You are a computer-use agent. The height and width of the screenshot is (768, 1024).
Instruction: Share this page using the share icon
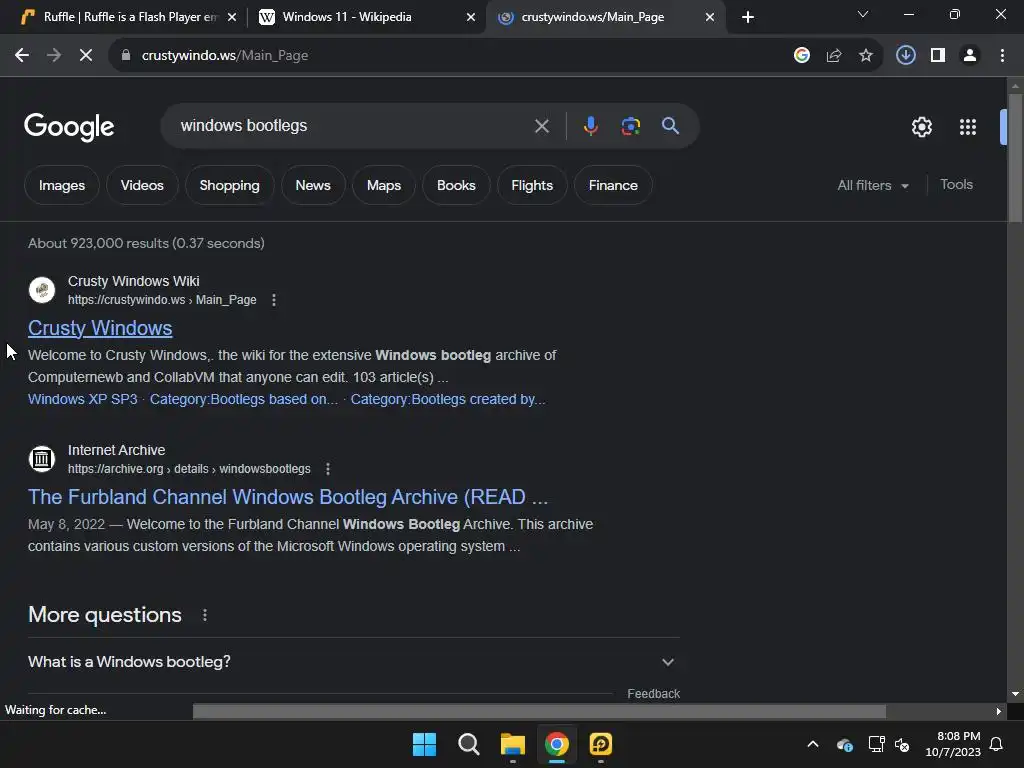[x=833, y=56]
